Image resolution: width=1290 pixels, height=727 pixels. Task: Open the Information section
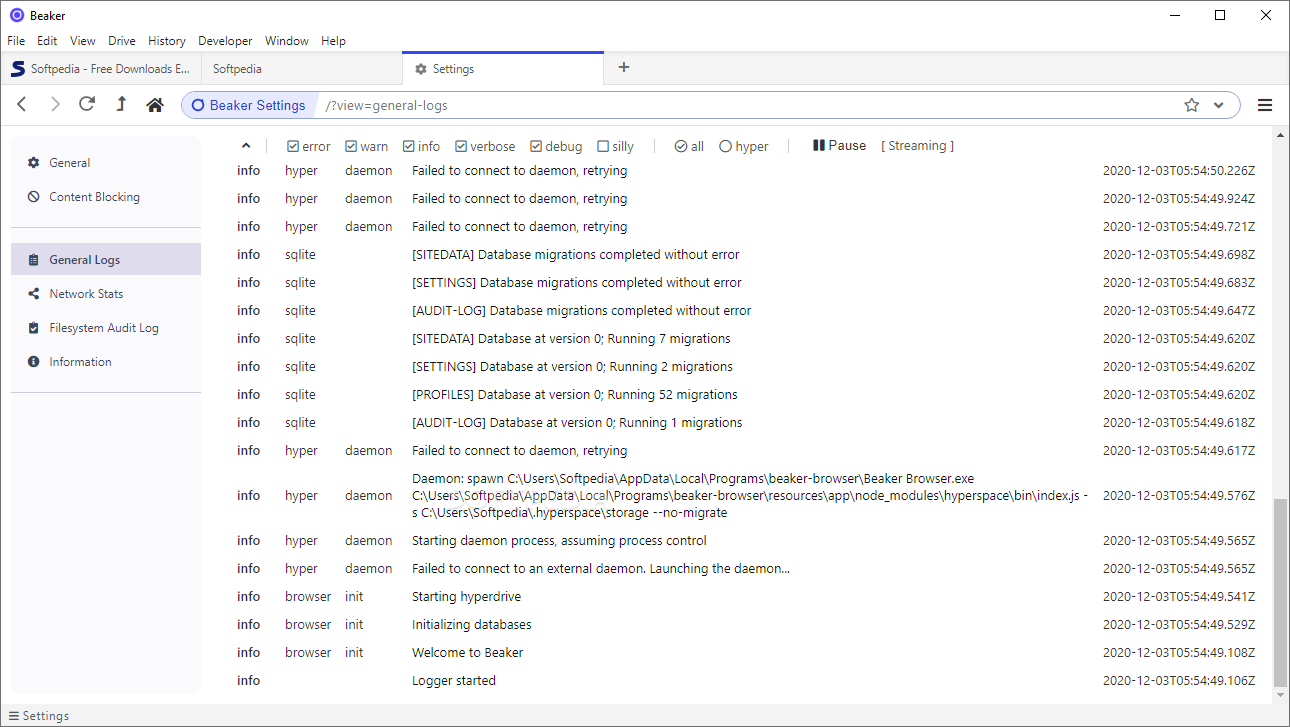coord(106,362)
